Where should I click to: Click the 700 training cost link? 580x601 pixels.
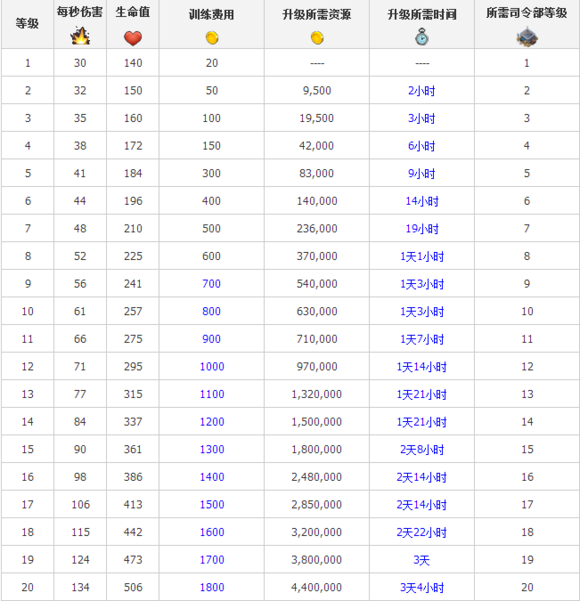[212, 284]
